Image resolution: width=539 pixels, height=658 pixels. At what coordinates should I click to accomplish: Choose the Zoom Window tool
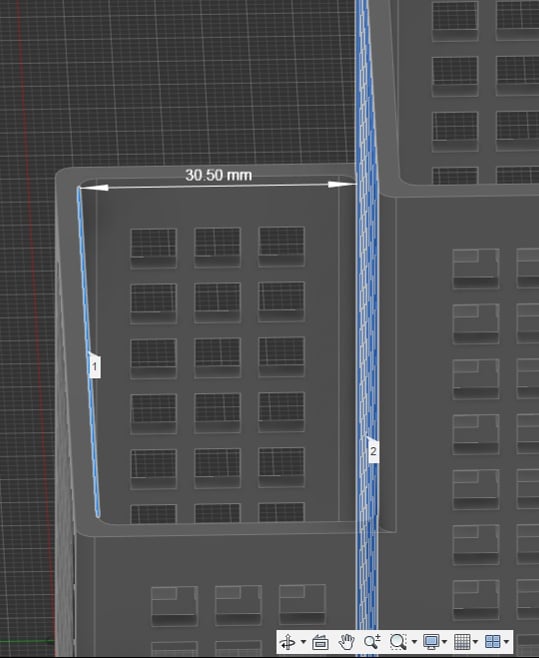pos(398,642)
